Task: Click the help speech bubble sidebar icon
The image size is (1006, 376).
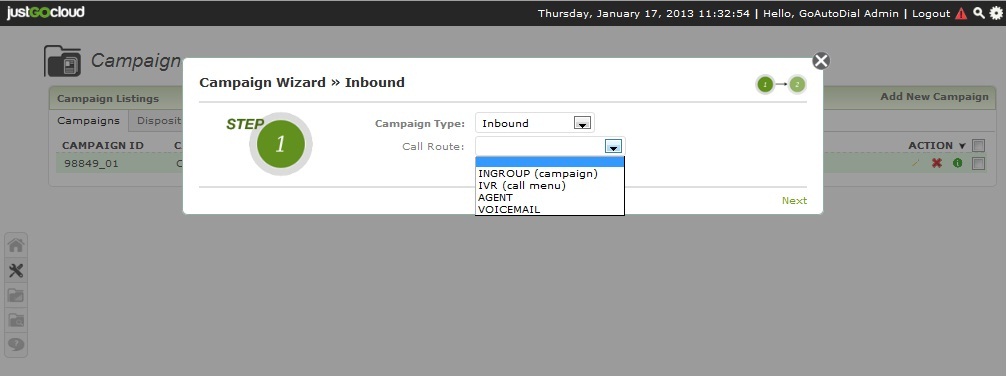Action: [16, 345]
